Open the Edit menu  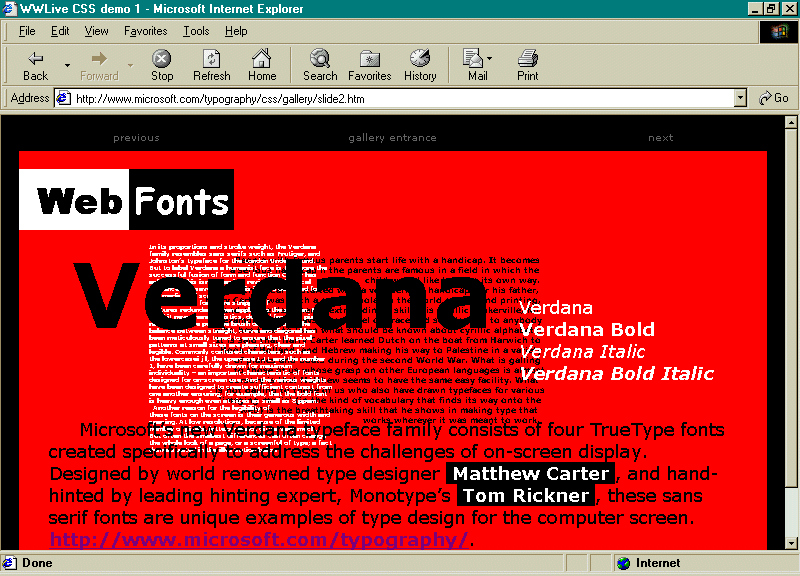(60, 31)
